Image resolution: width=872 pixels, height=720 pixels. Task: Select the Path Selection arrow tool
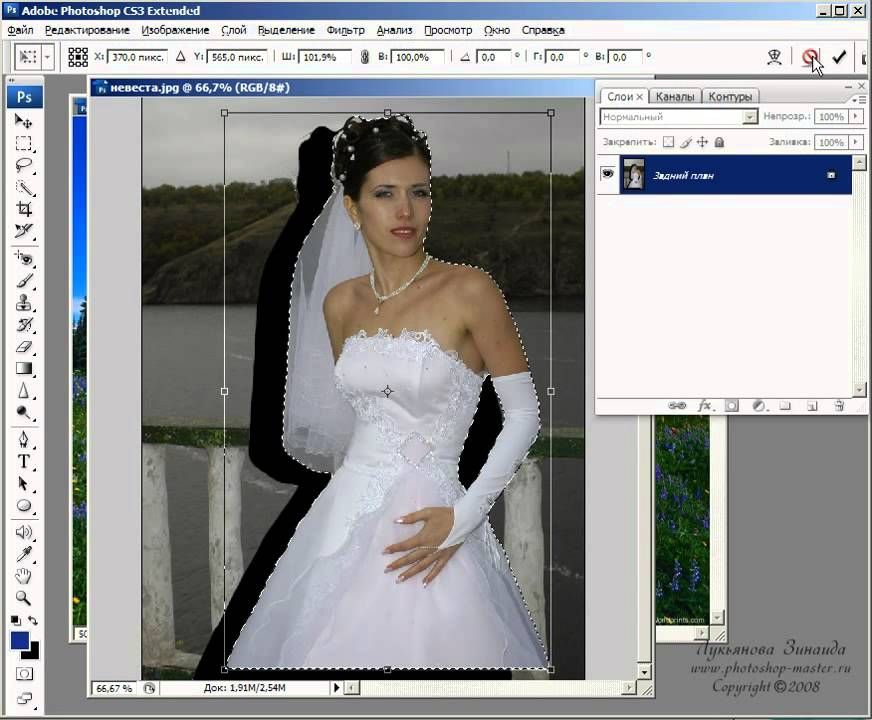(x=23, y=483)
